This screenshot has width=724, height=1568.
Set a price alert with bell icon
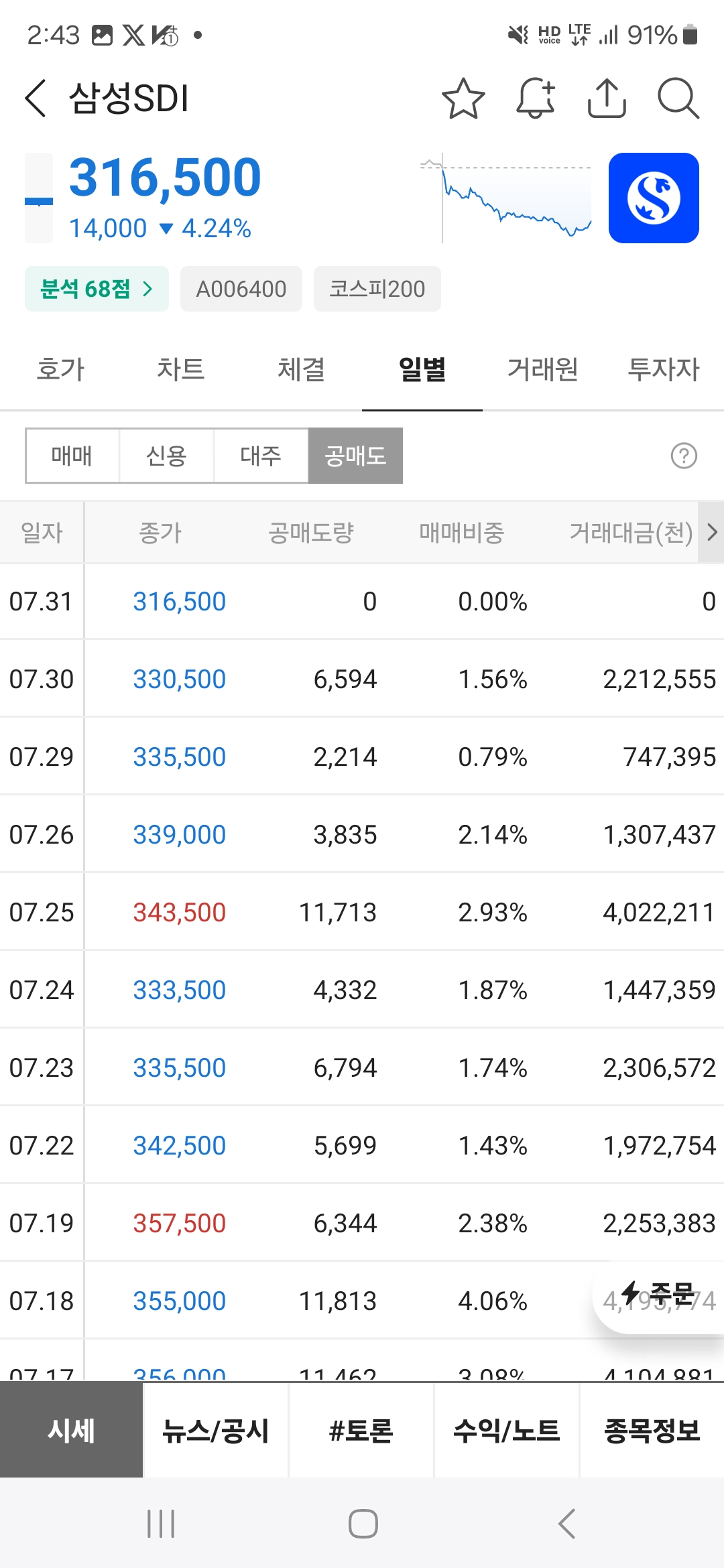[536, 99]
